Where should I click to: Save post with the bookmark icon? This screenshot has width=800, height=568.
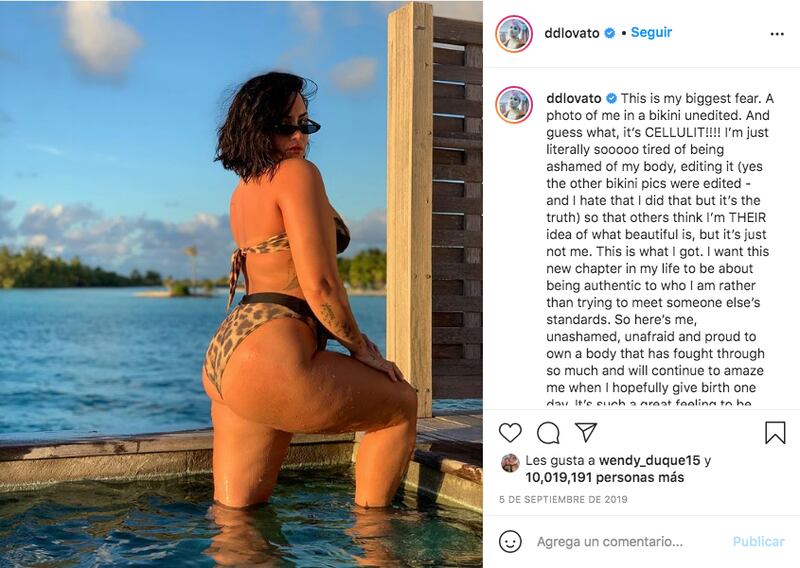[x=774, y=433]
